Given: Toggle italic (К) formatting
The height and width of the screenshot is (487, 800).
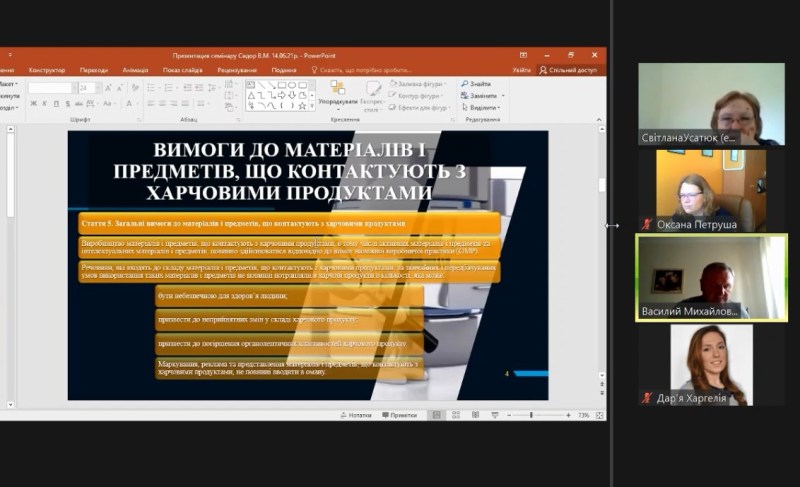Looking at the screenshot, I should coord(44,104).
